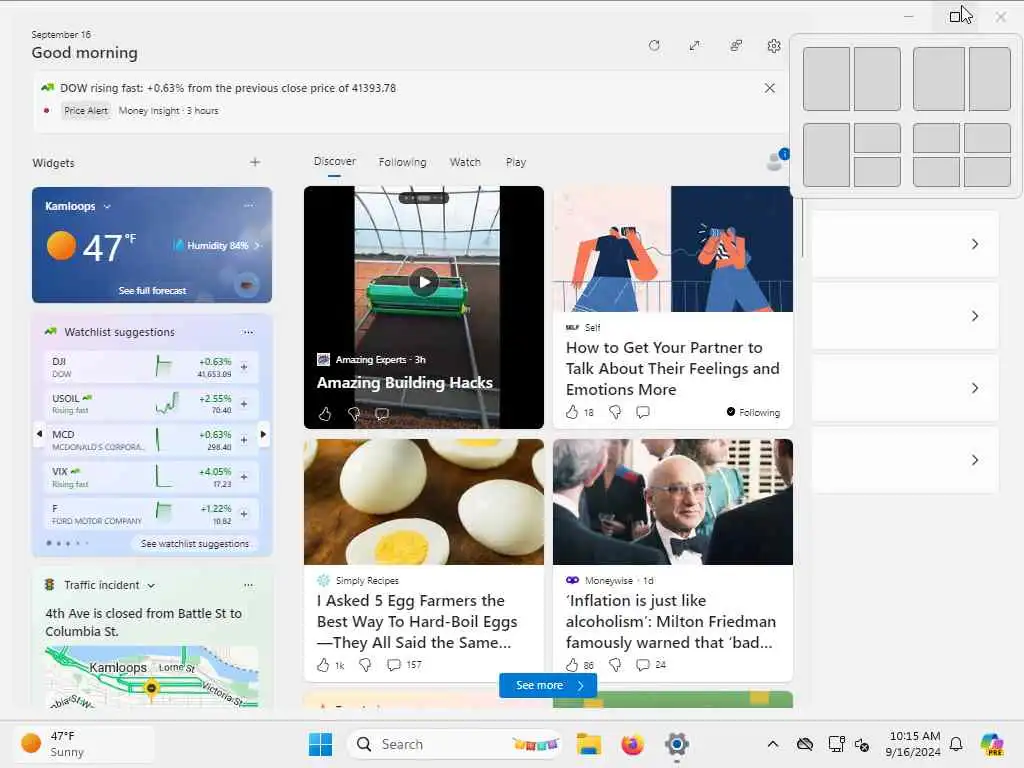The height and width of the screenshot is (768, 1024).
Task: Open the hard-boil eggs article headline
Action: point(417,622)
